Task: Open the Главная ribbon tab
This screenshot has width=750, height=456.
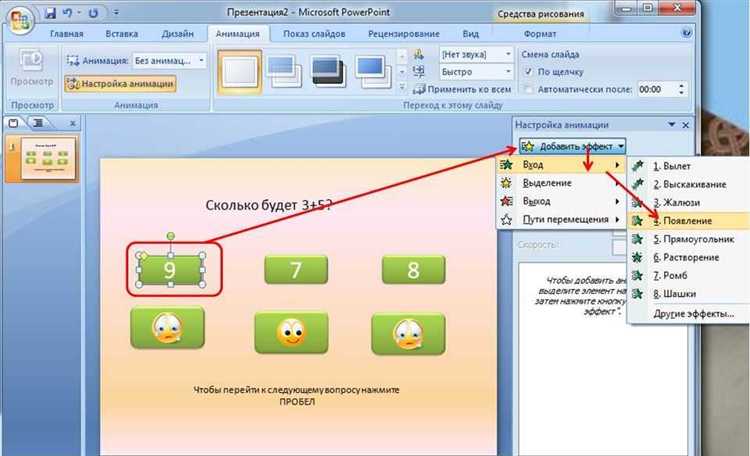Action: (66, 34)
